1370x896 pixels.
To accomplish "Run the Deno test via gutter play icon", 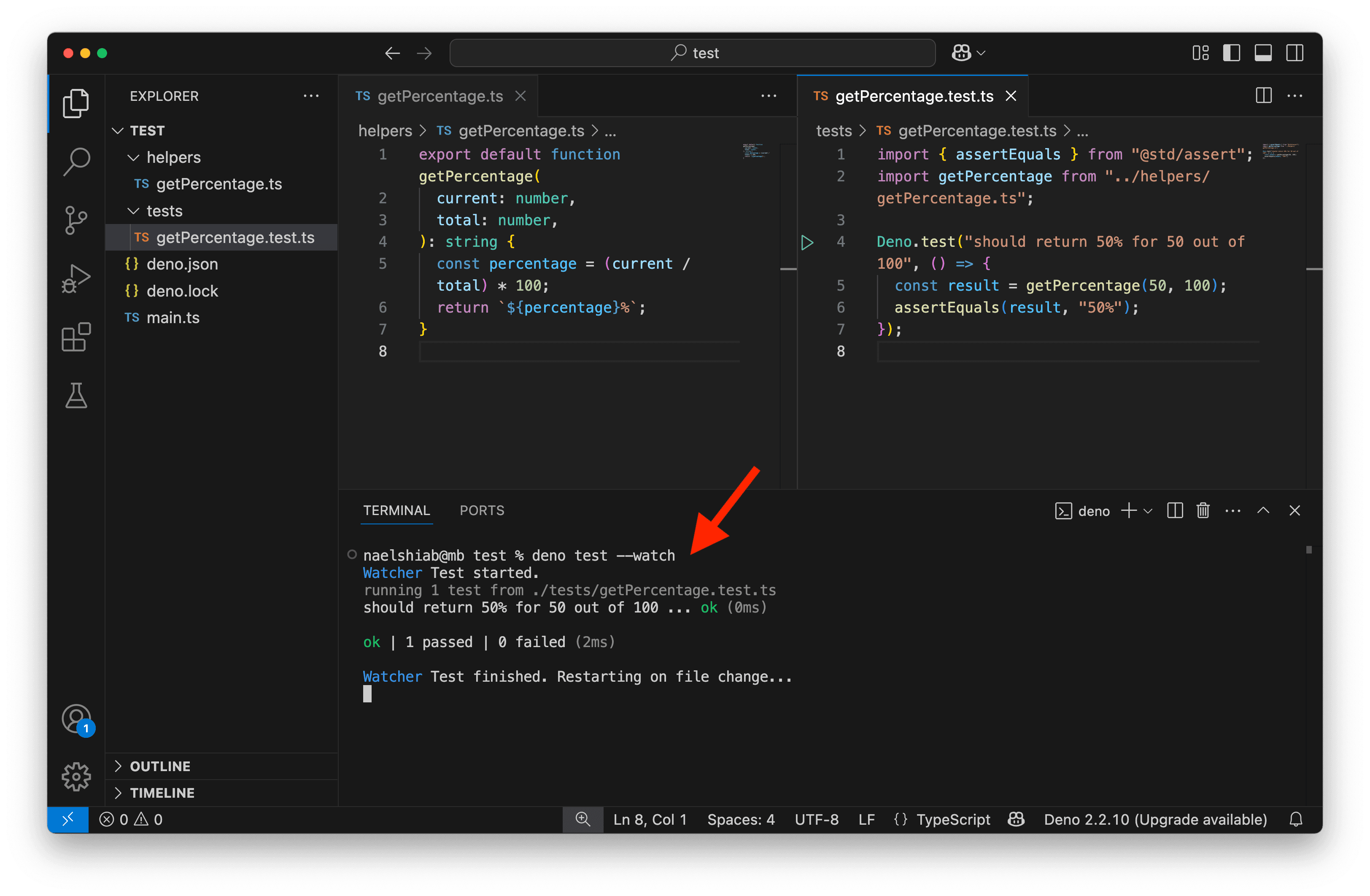I will pos(807,242).
